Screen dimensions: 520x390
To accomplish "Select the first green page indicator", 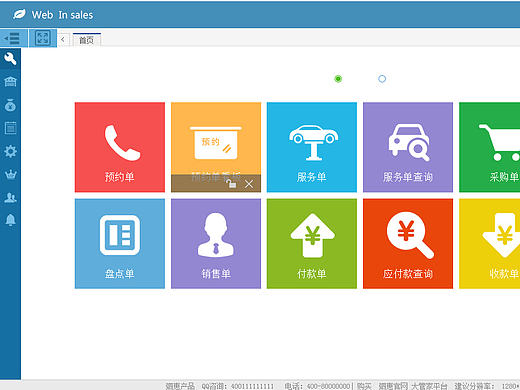I will pyautogui.click(x=338, y=79).
